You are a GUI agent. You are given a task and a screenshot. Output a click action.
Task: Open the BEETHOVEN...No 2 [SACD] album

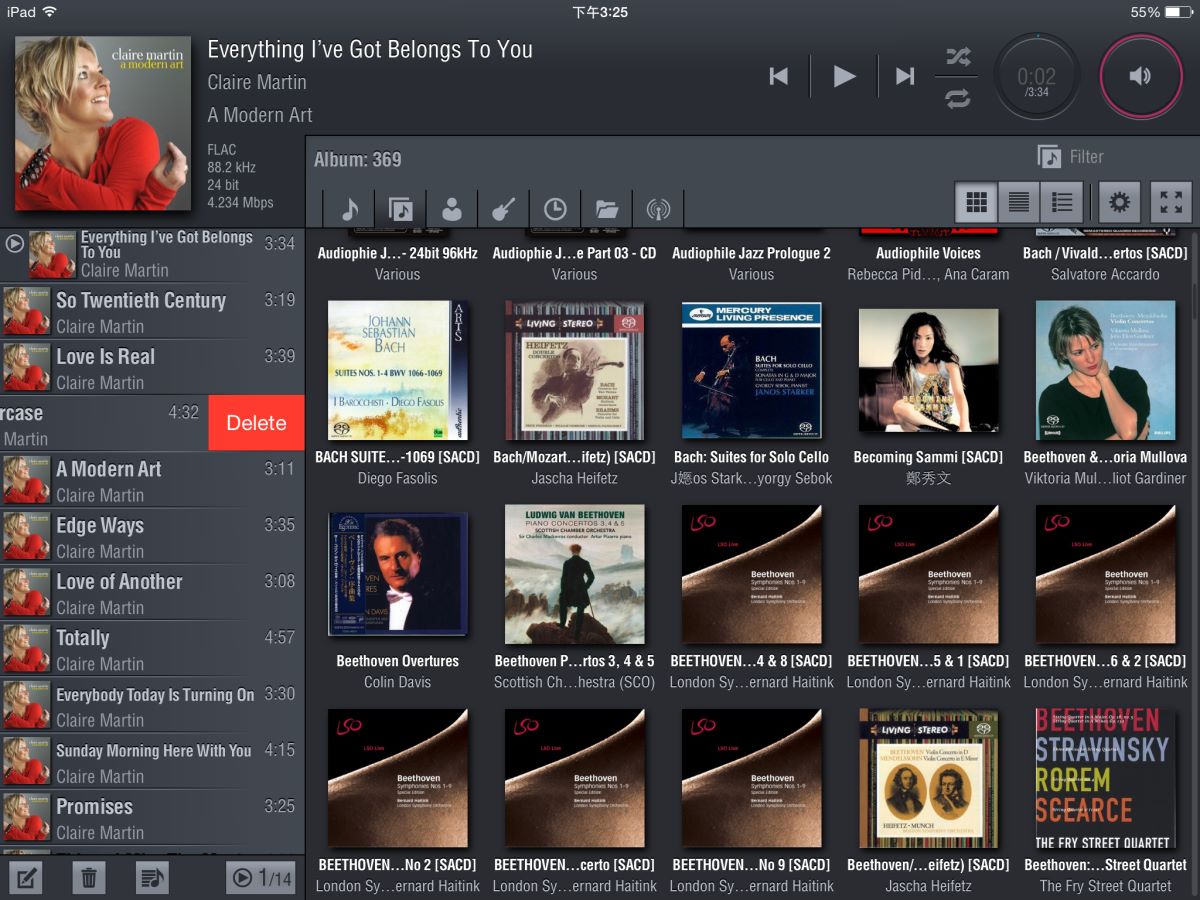pyautogui.click(x=397, y=778)
